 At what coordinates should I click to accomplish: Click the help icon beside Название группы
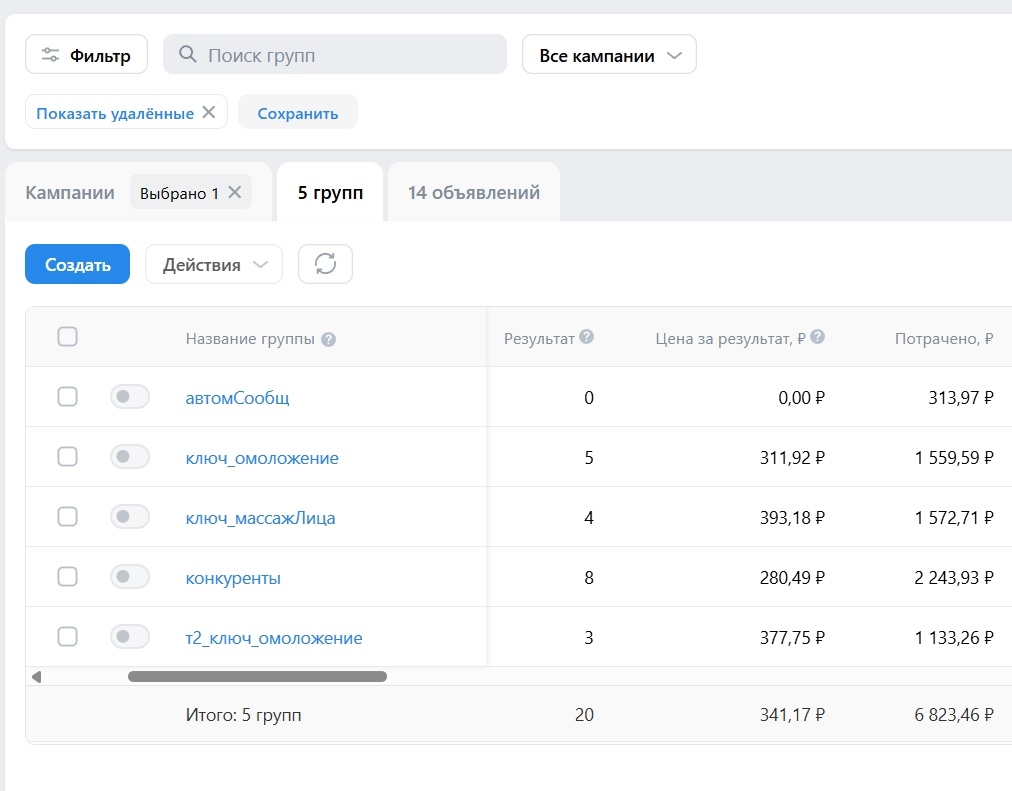tap(329, 339)
